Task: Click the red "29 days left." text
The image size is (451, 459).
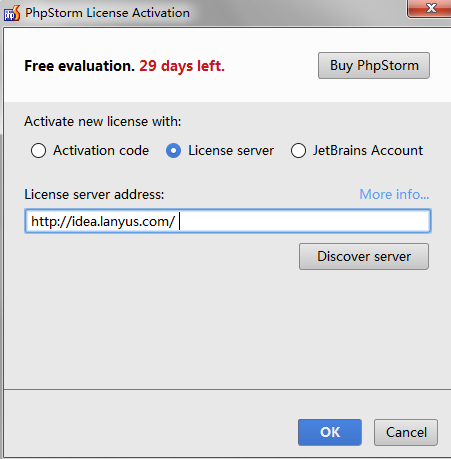Action: pos(182,66)
